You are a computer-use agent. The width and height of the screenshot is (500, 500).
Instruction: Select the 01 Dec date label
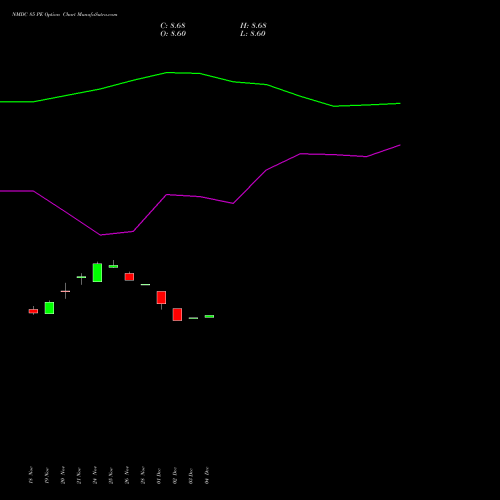pyautogui.click(x=159, y=475)
